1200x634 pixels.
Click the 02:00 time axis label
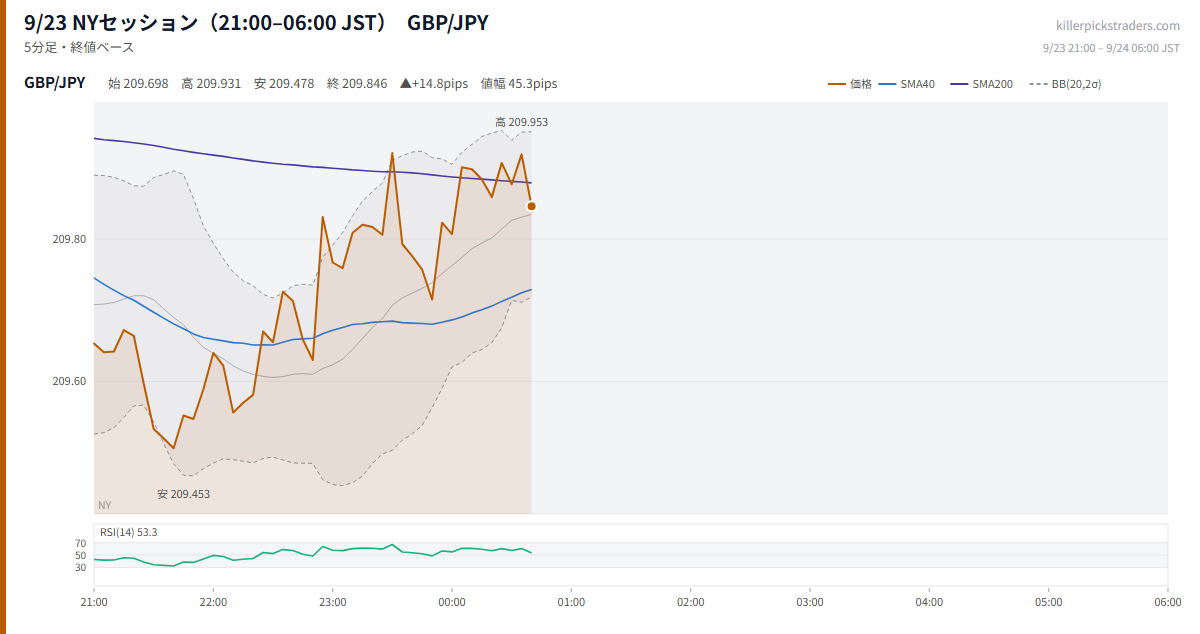click(x=691, y=602)
